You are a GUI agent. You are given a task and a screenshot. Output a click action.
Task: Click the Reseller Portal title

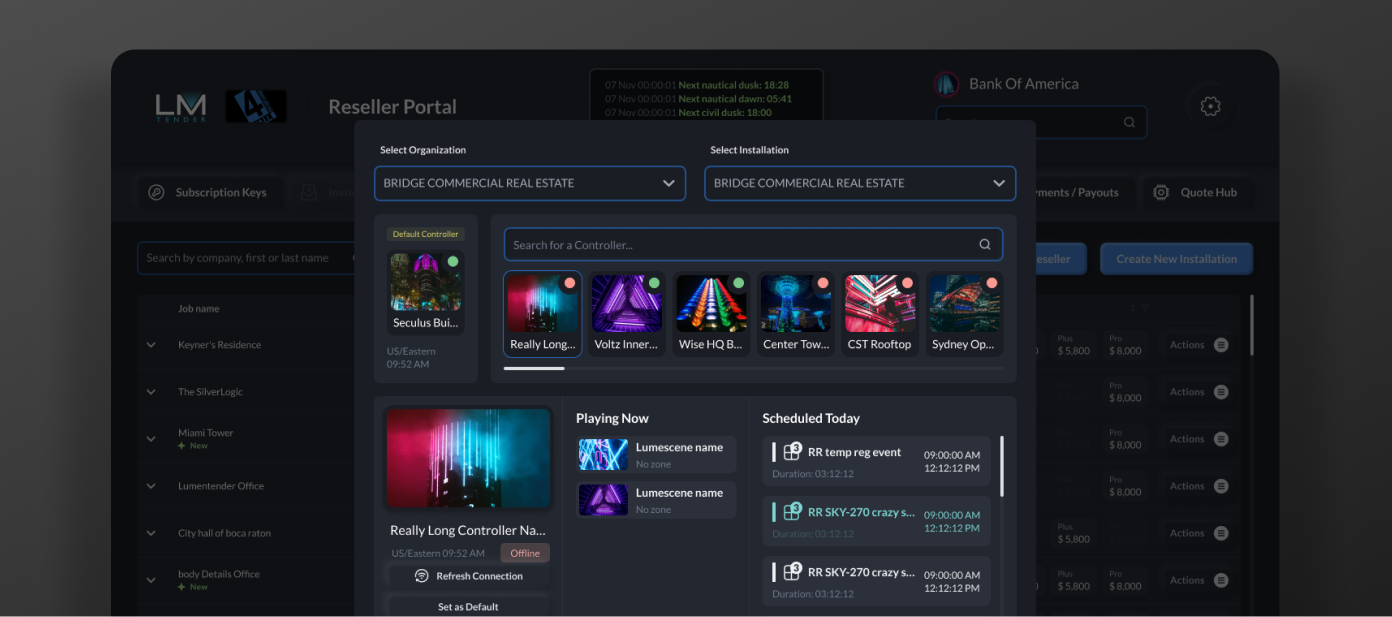(x=392, y=107)
